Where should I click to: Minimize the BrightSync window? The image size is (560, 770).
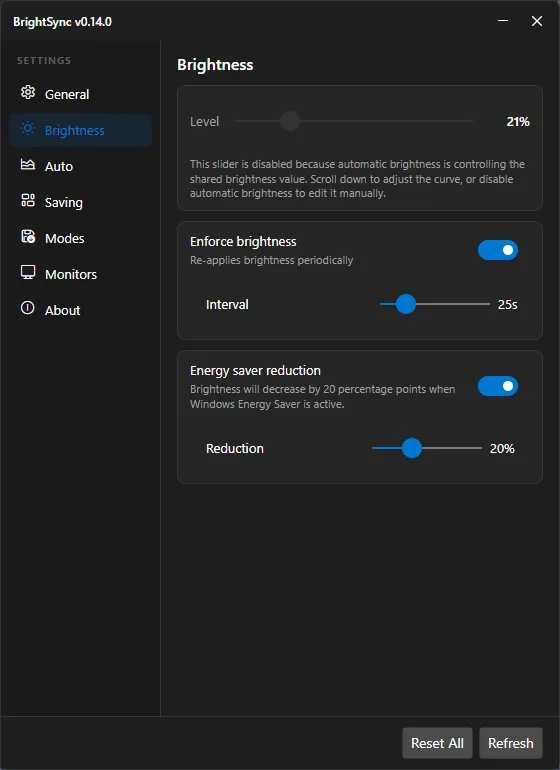tap(503, 21)
